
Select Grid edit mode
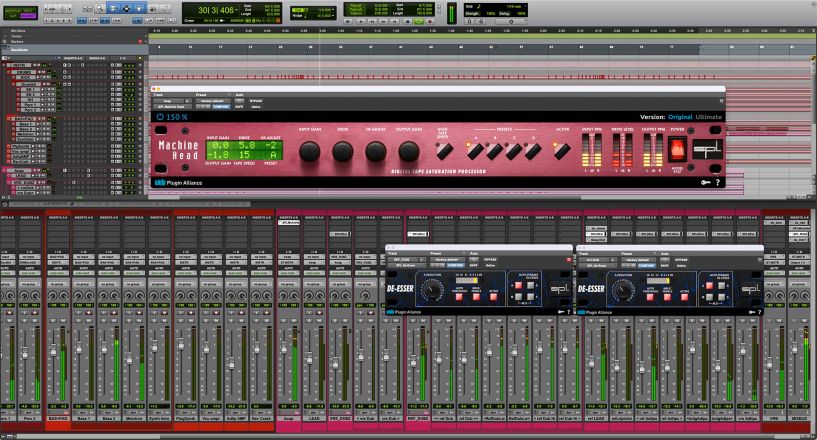28,16
